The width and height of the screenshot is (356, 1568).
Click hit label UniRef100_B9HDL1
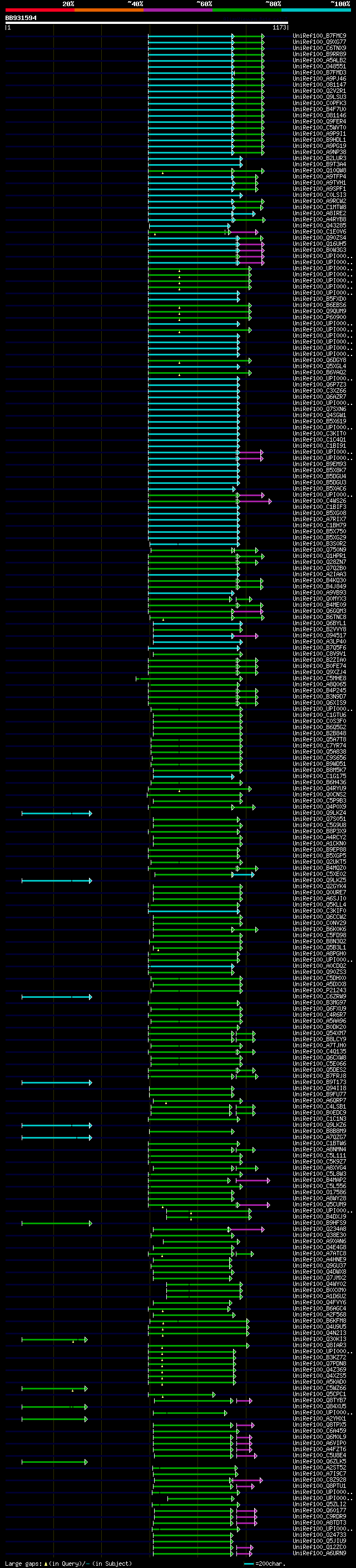pos(319,140)
